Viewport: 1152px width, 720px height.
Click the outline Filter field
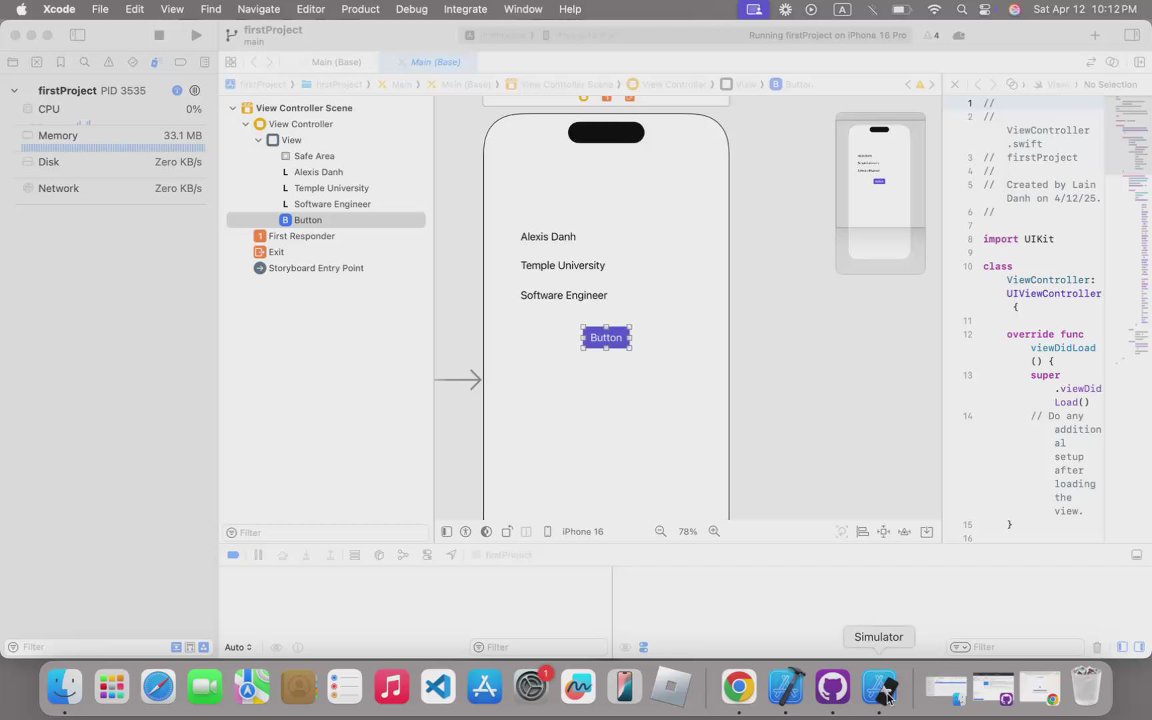326,533
